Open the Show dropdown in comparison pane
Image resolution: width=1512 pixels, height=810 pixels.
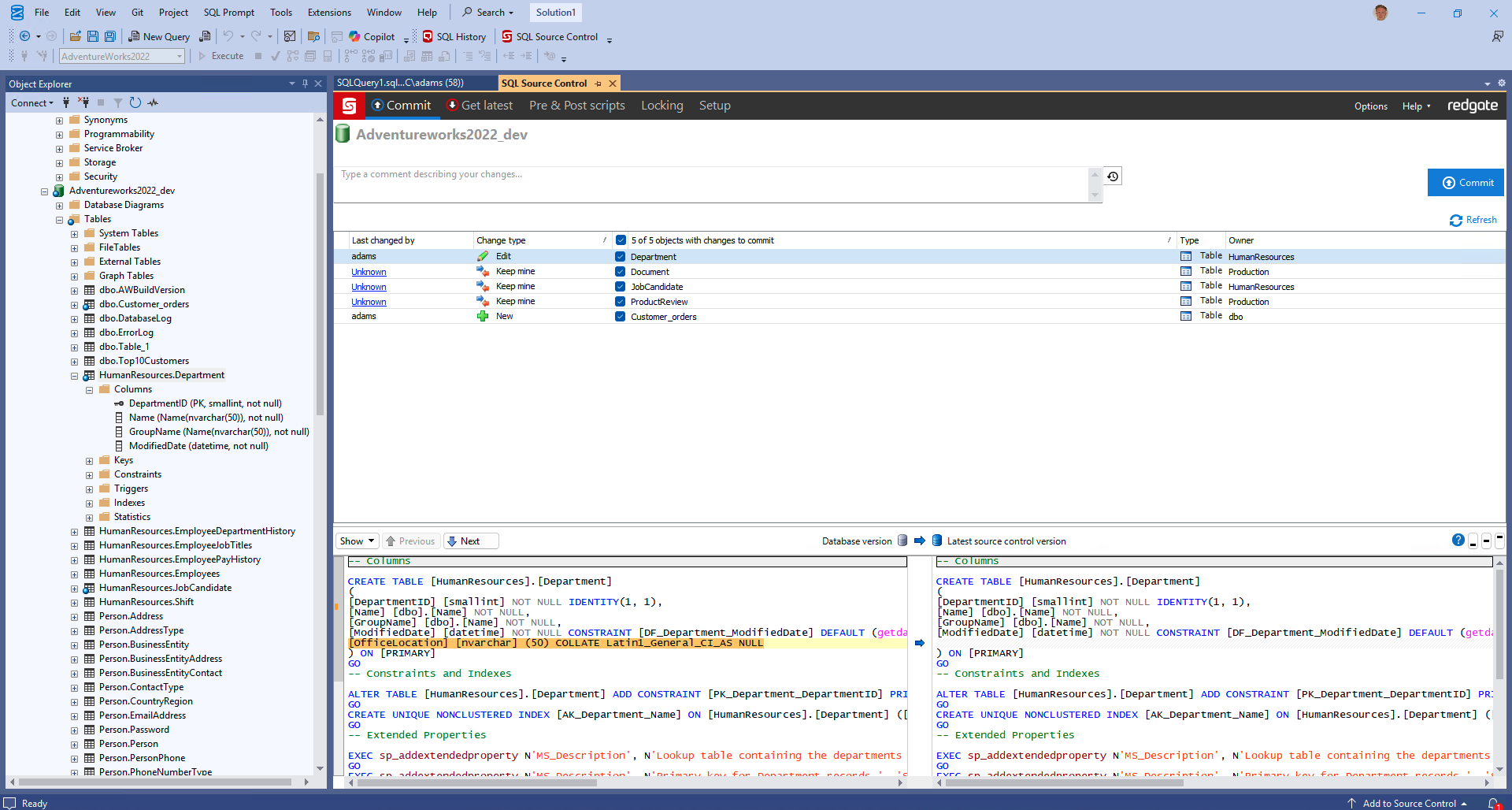(x=358, y=541)
